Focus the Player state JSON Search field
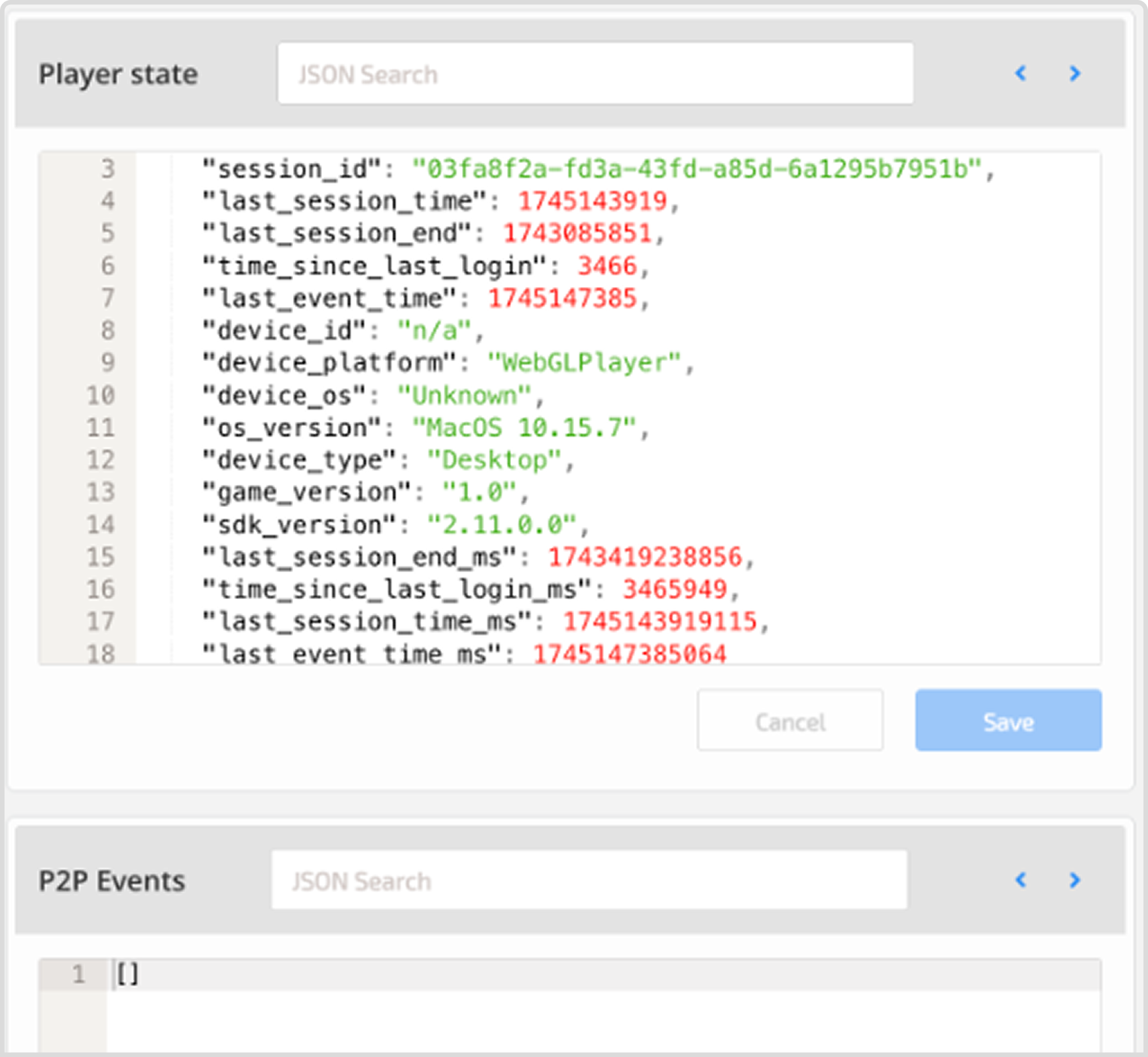This screenshot has height=1057, width=1148. pos(595,74)
